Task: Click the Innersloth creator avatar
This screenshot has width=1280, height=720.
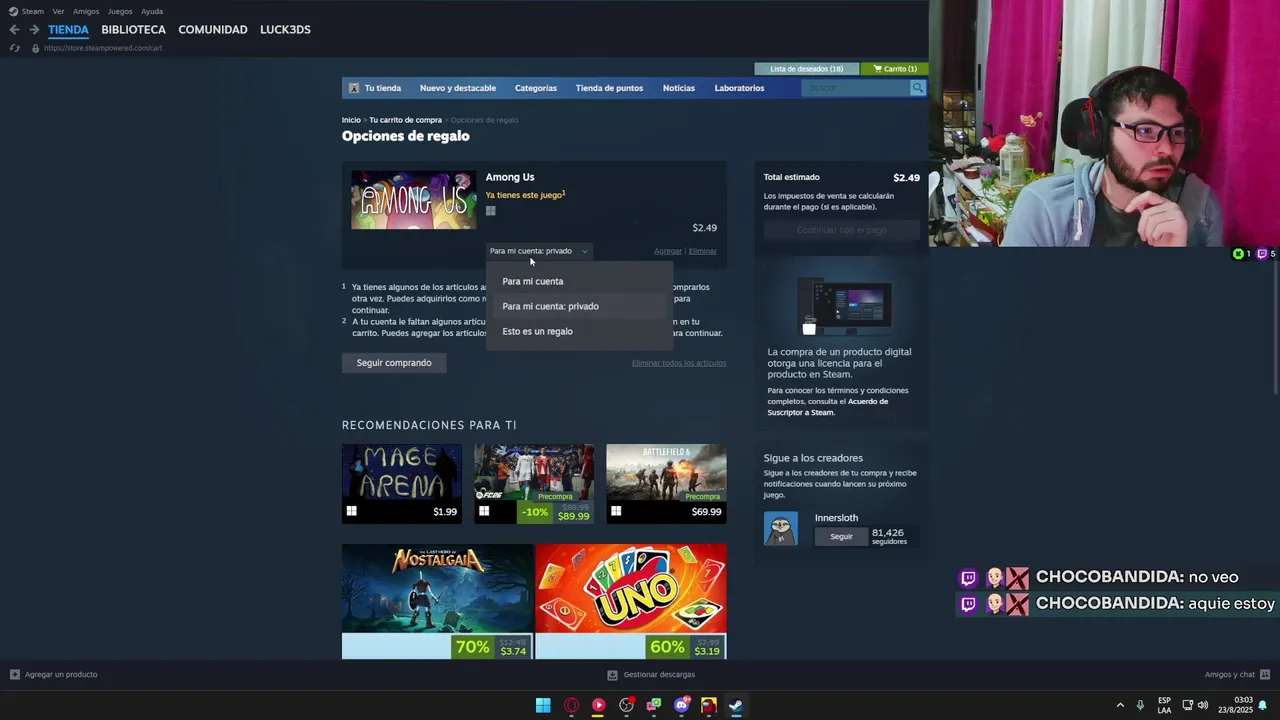Action: (781, 529)
